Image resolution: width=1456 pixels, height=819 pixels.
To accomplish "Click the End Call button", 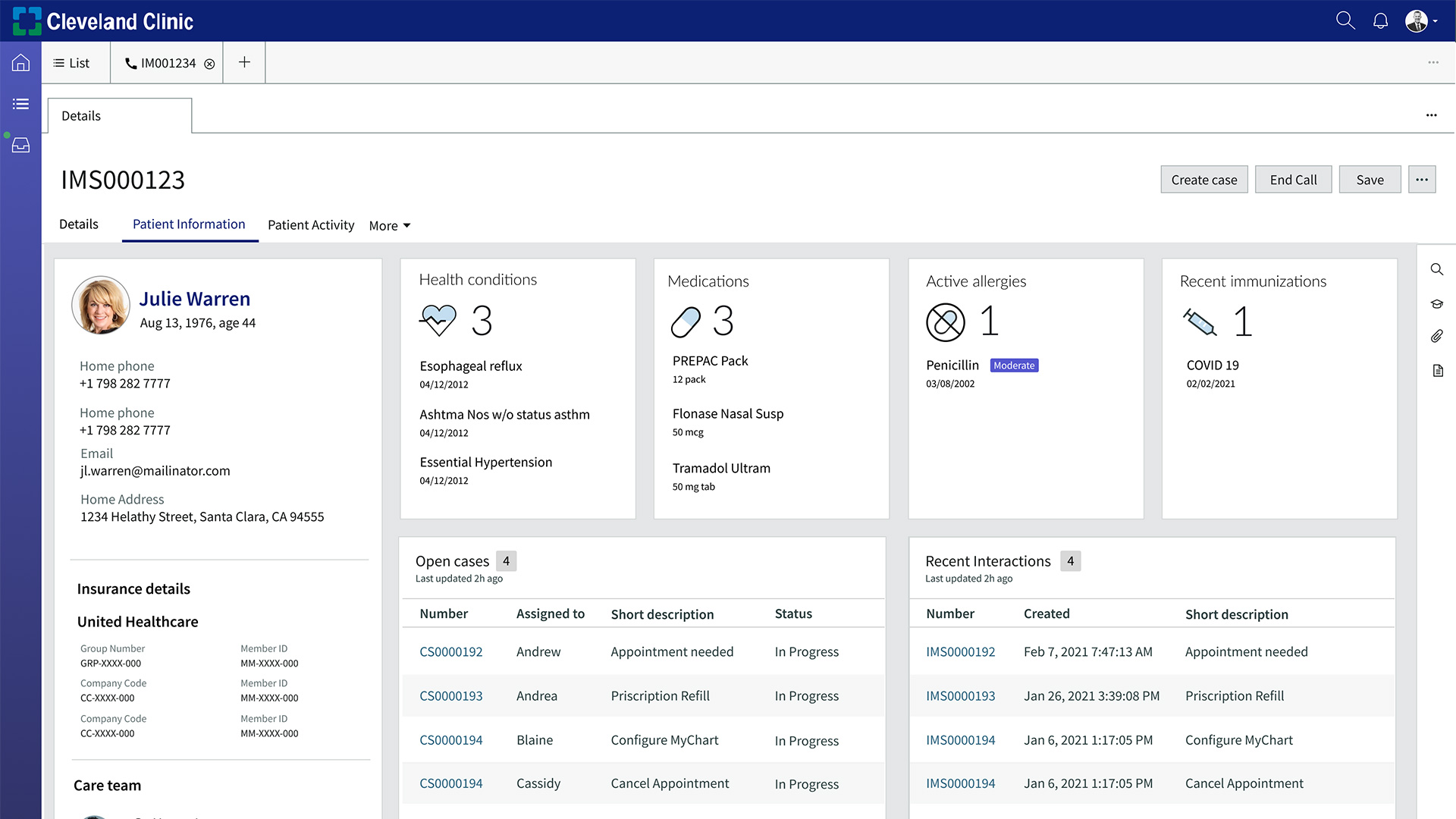I will pos(1294,180).
